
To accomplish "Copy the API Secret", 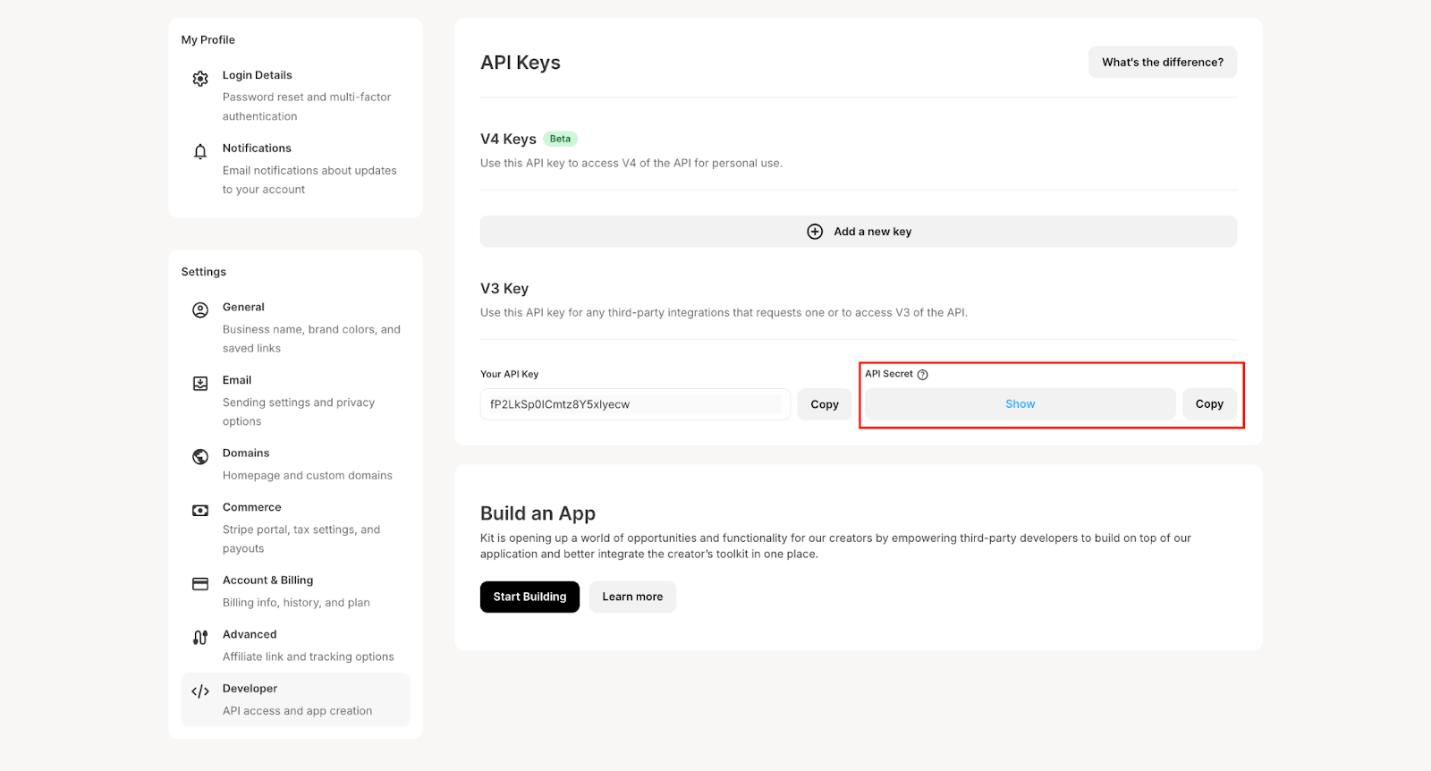I will [1209, 404].
